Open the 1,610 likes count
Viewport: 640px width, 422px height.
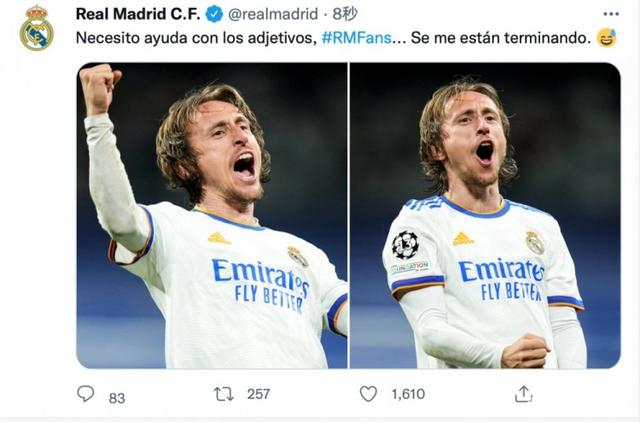coord(407,394)
